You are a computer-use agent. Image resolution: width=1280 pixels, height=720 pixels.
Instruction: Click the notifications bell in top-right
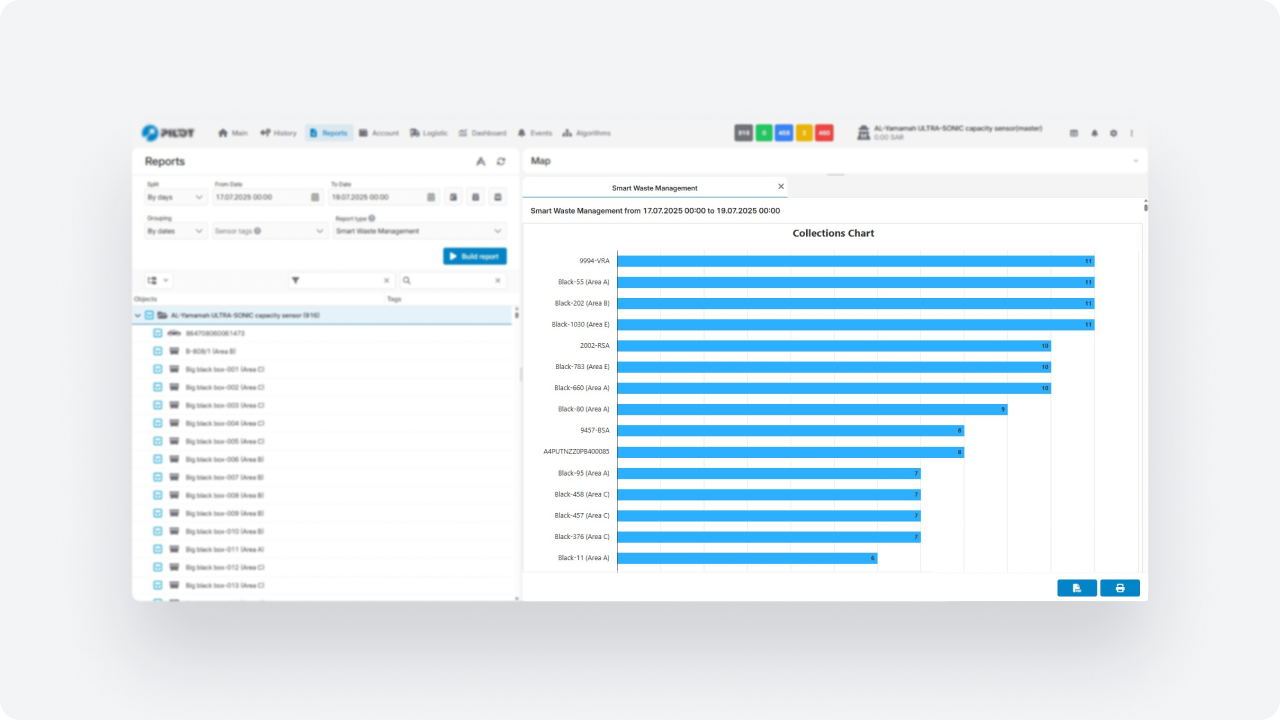tap(1094, 133)
